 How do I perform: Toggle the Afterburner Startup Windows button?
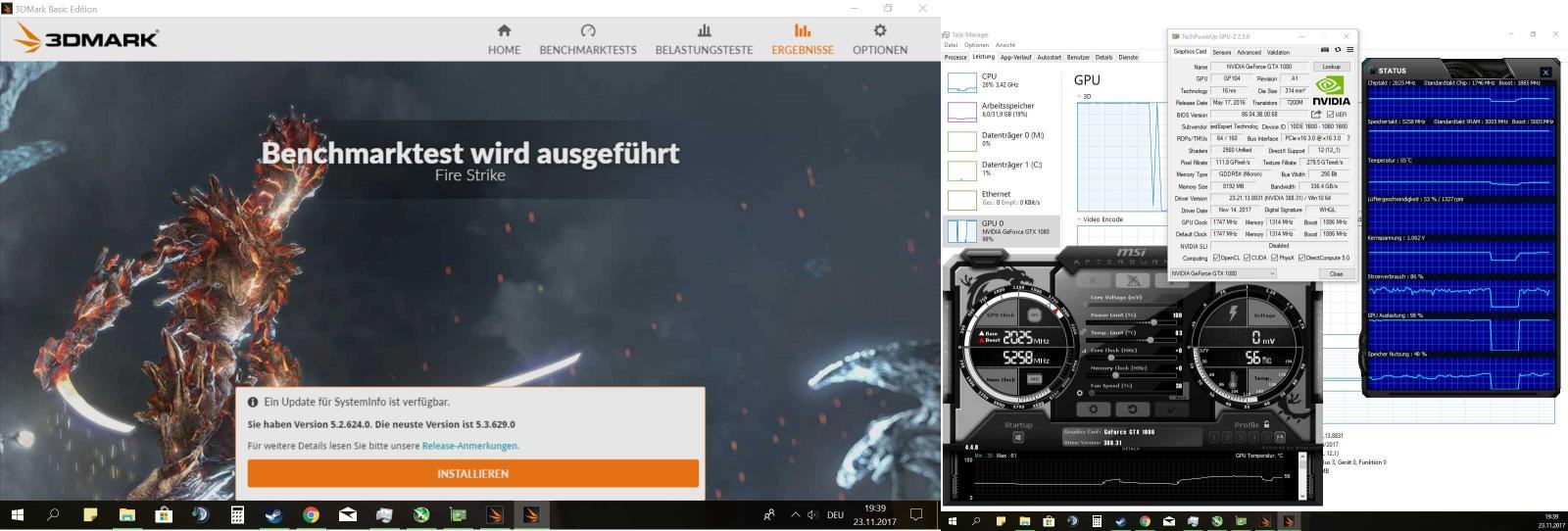1018,437
